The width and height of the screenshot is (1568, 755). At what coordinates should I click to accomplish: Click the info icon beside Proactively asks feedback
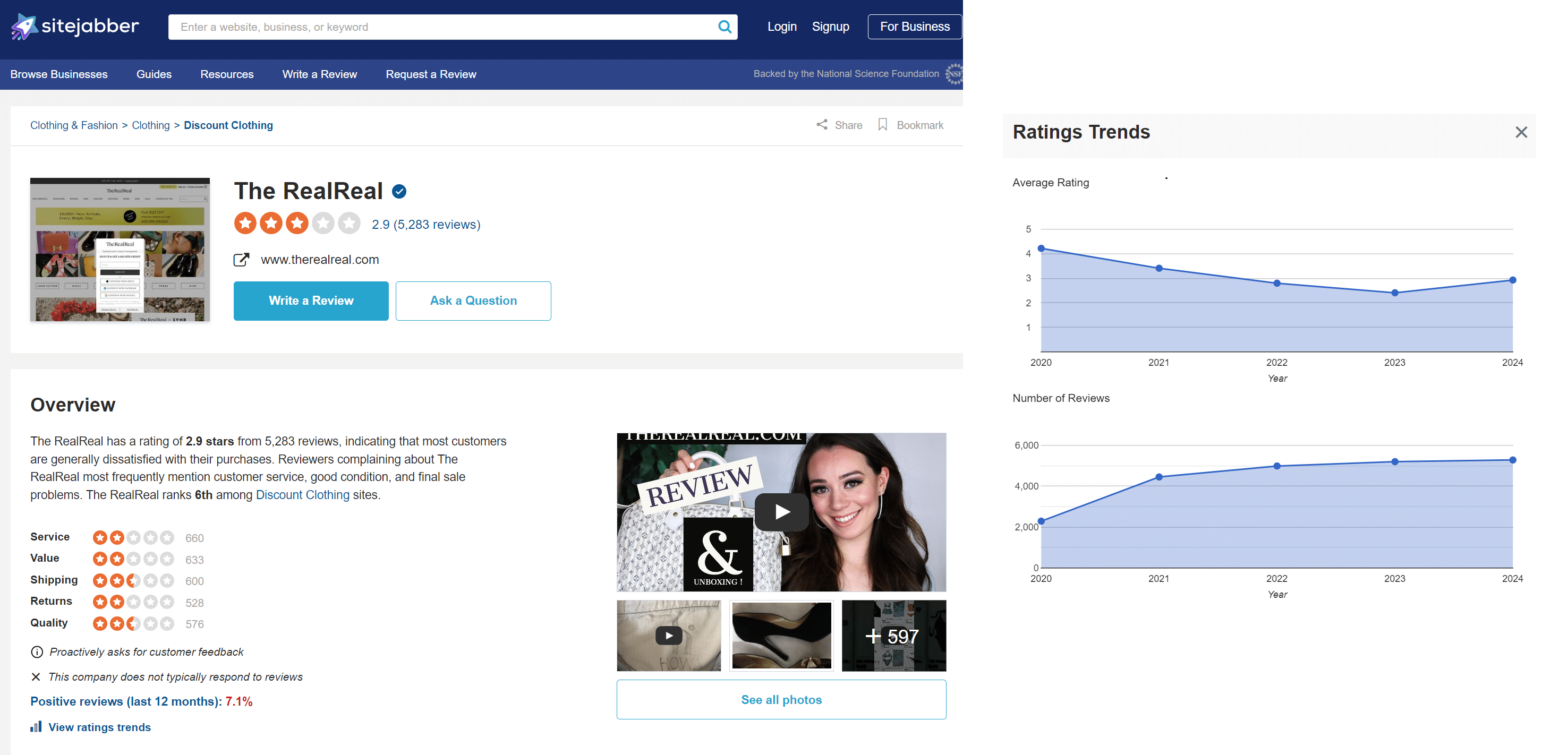[37, 651]
